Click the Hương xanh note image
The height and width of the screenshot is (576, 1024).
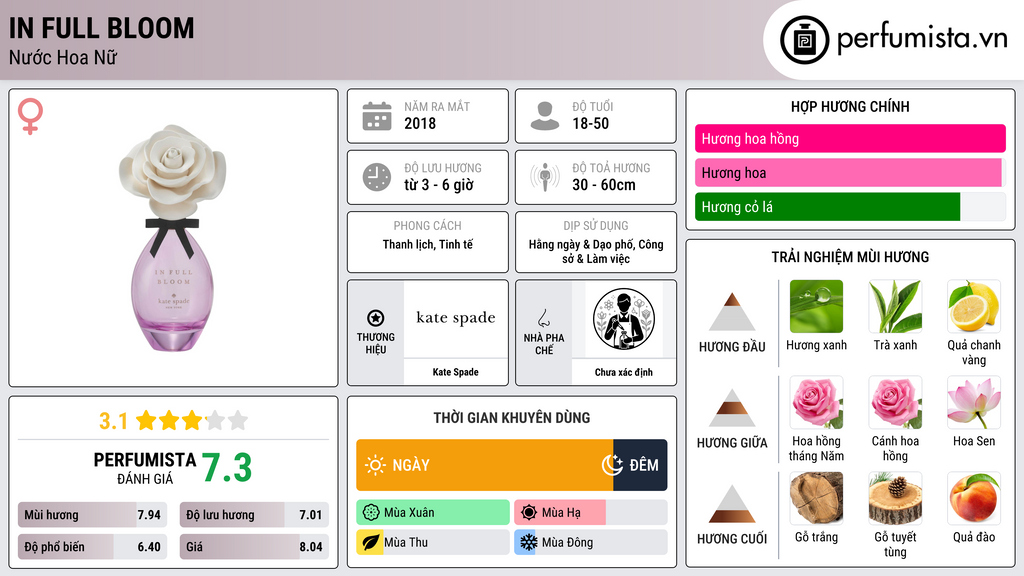816,306
